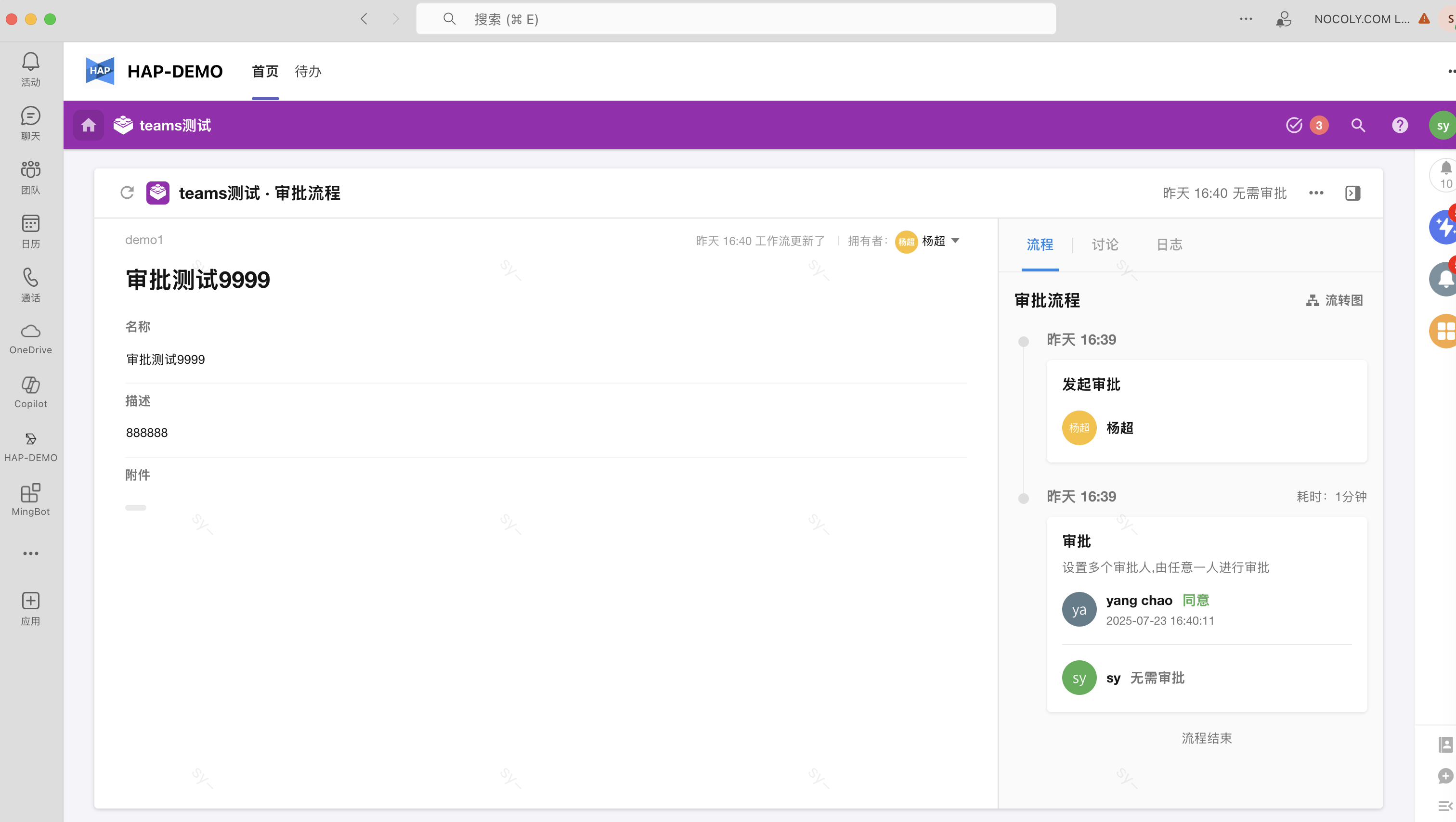Switch to the 日志 tab
Image resolution: width=1456 pixels, height=822 pixels.
(x=1170, y=244)
